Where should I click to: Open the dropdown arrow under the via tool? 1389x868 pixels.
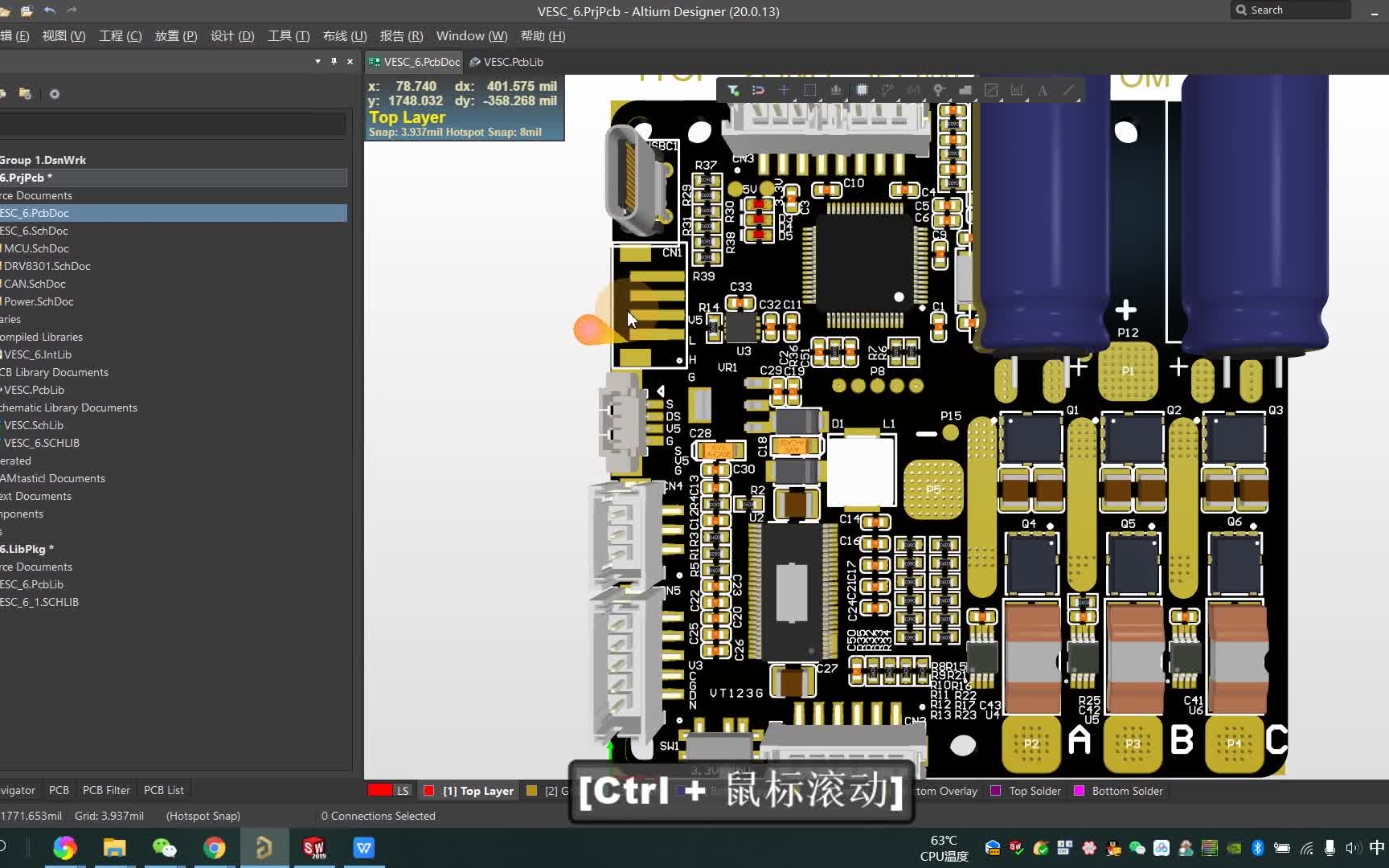949,100
